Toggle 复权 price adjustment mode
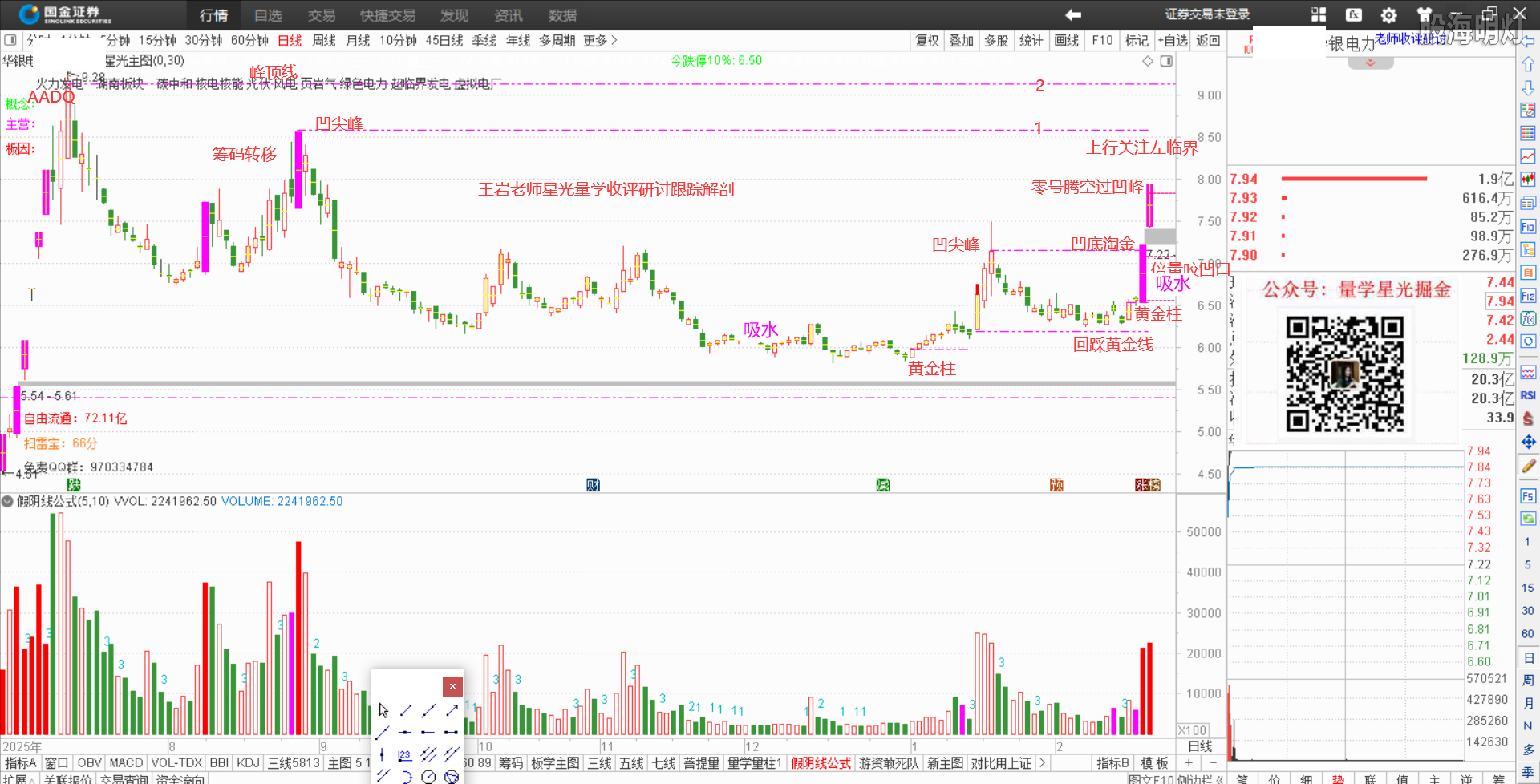 pos(926,41)
